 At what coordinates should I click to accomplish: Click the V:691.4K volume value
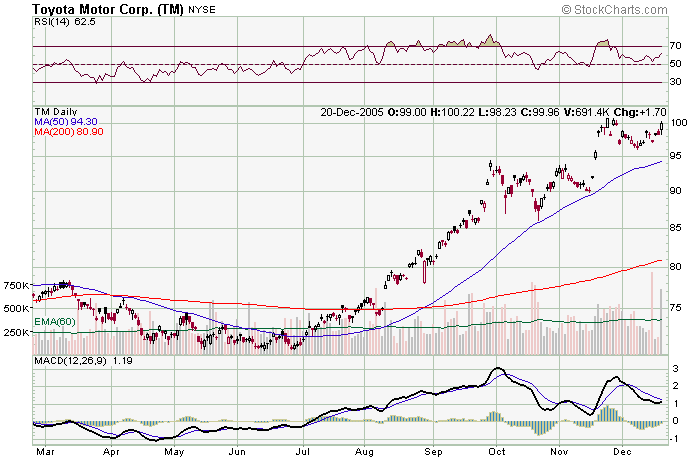tap(586, 112)
